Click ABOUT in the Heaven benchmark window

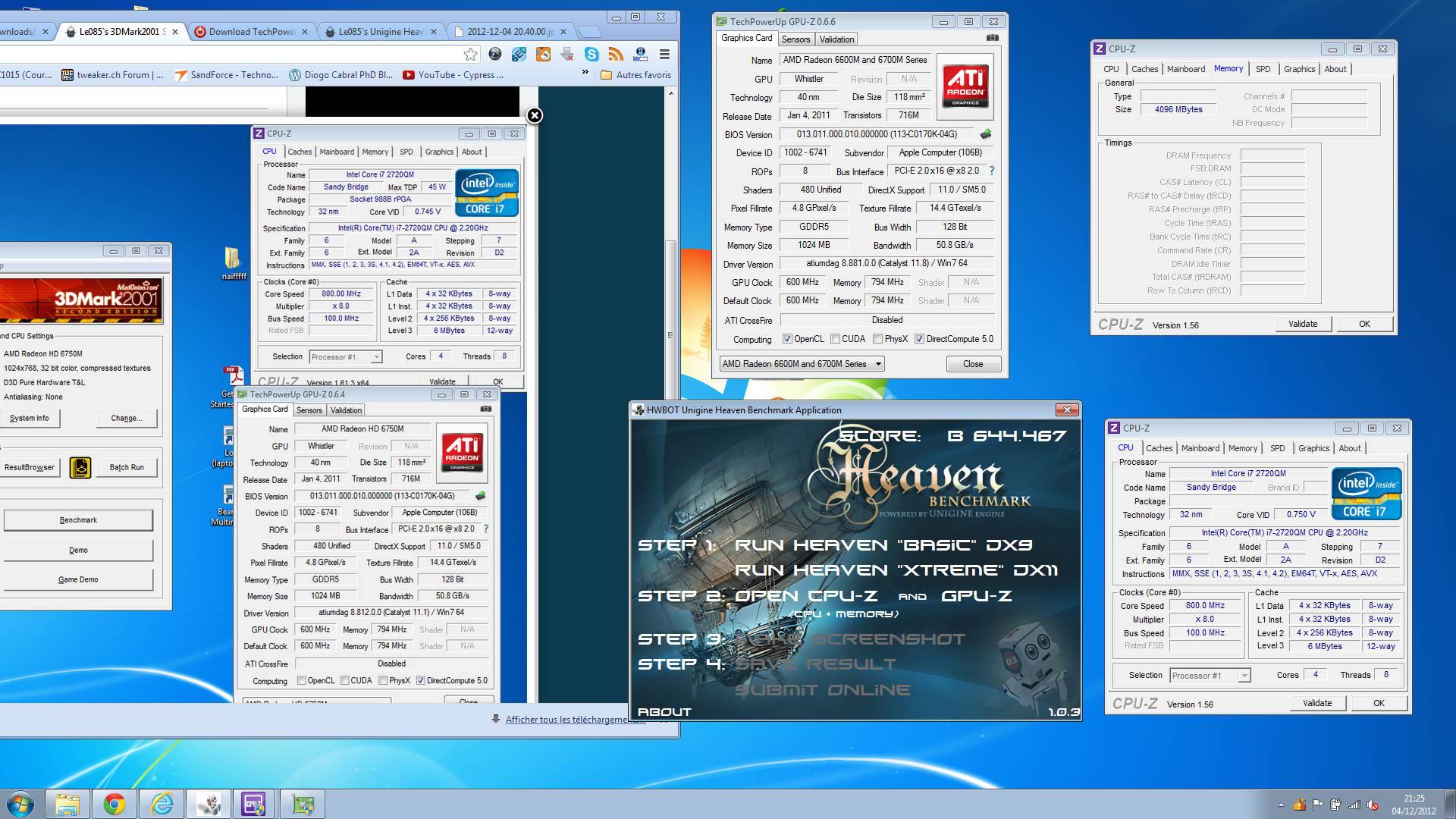click(664, 711)
